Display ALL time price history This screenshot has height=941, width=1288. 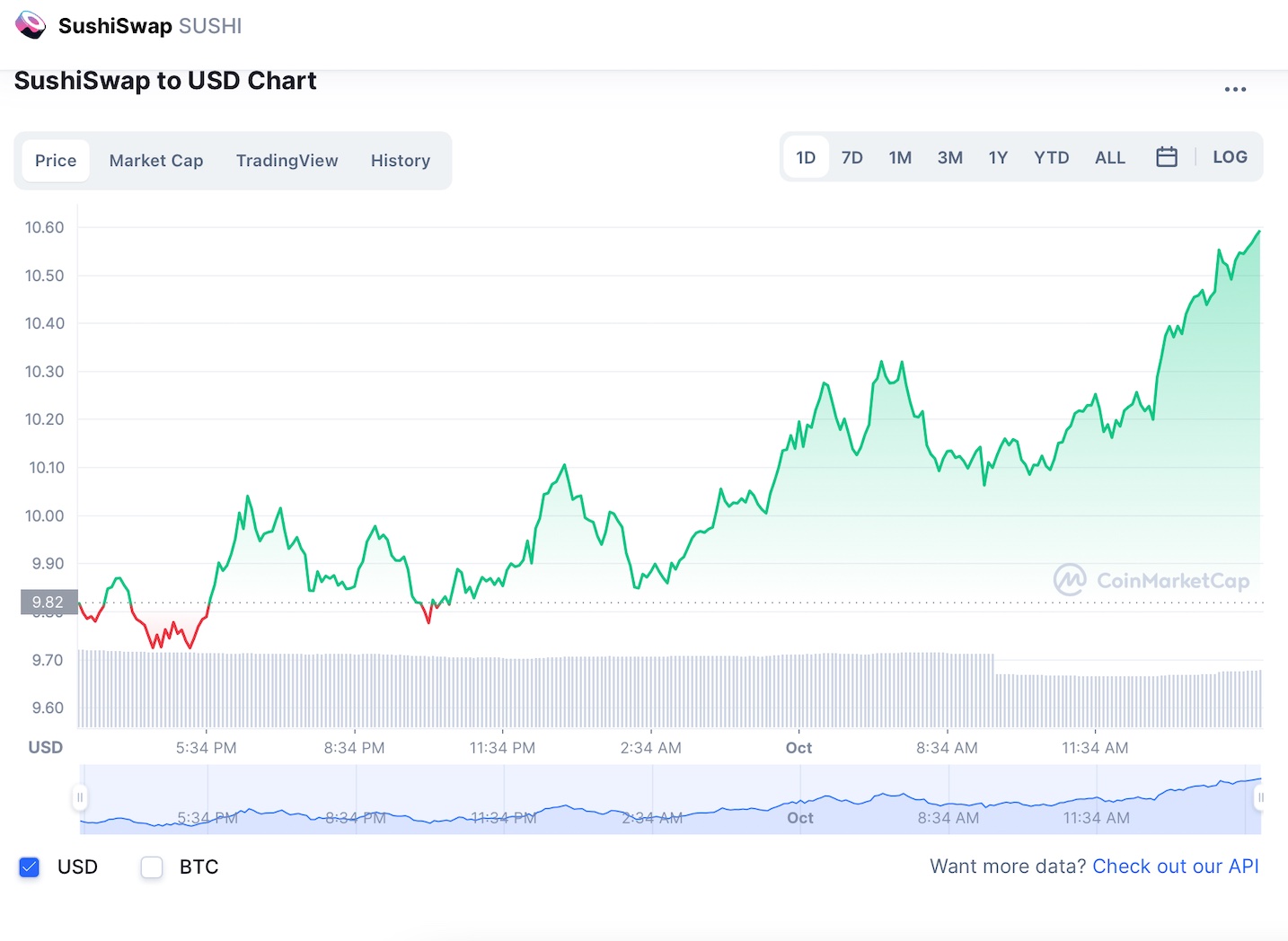tap(1109, 158)
